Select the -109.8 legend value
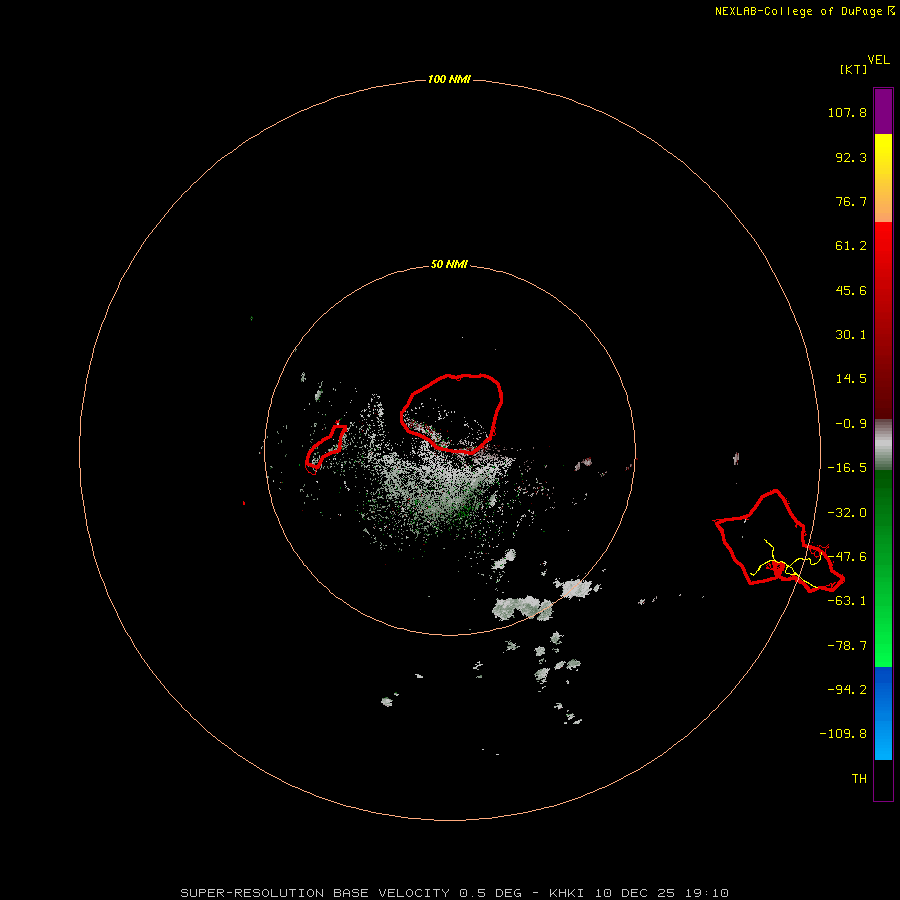Viewport: 900px width, 900px height. tap(843, 734)
